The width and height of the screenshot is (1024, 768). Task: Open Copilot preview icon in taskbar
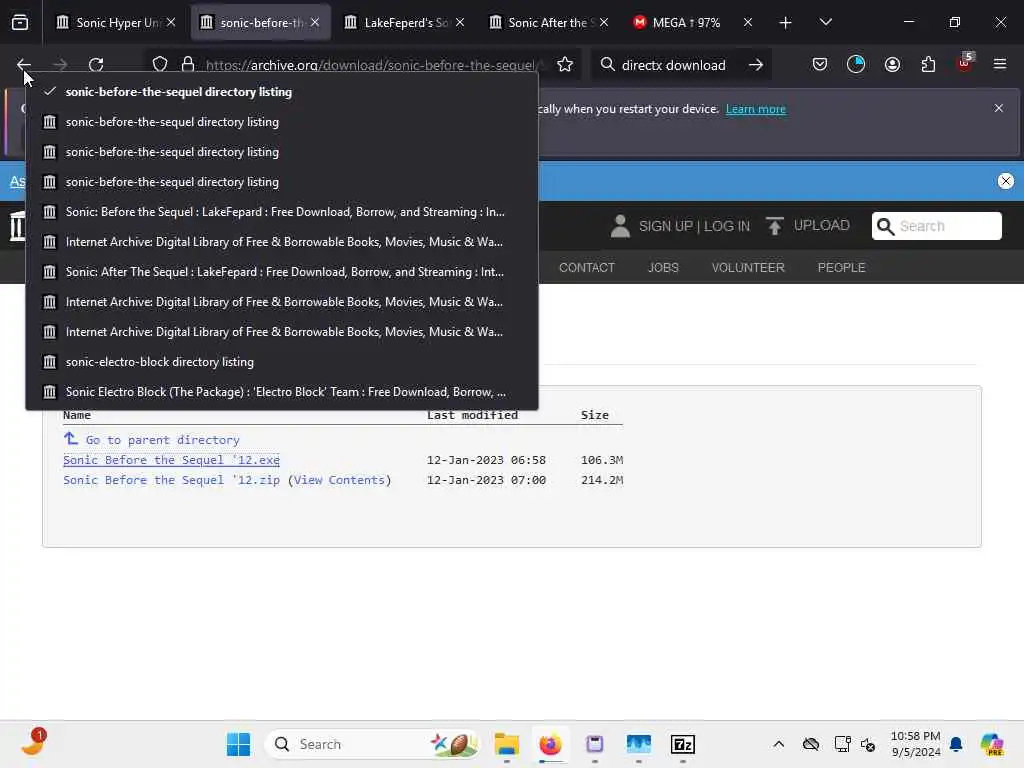point(991,744)
